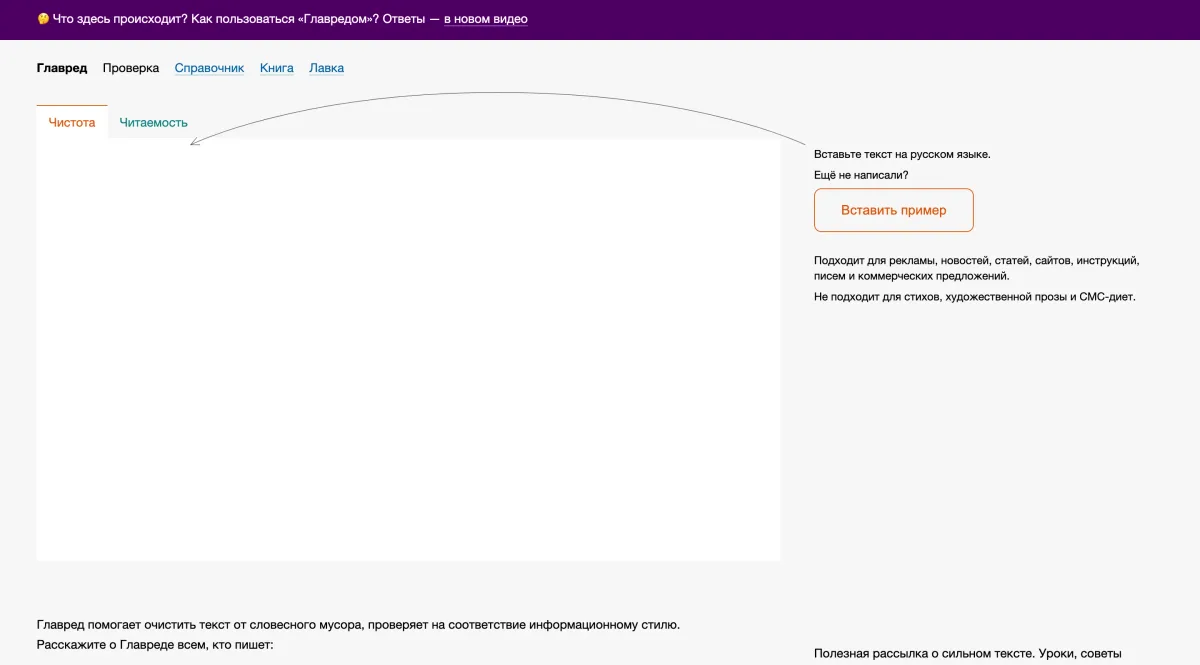
Task: Open the Справочник section
Action: tap(209, 68)
